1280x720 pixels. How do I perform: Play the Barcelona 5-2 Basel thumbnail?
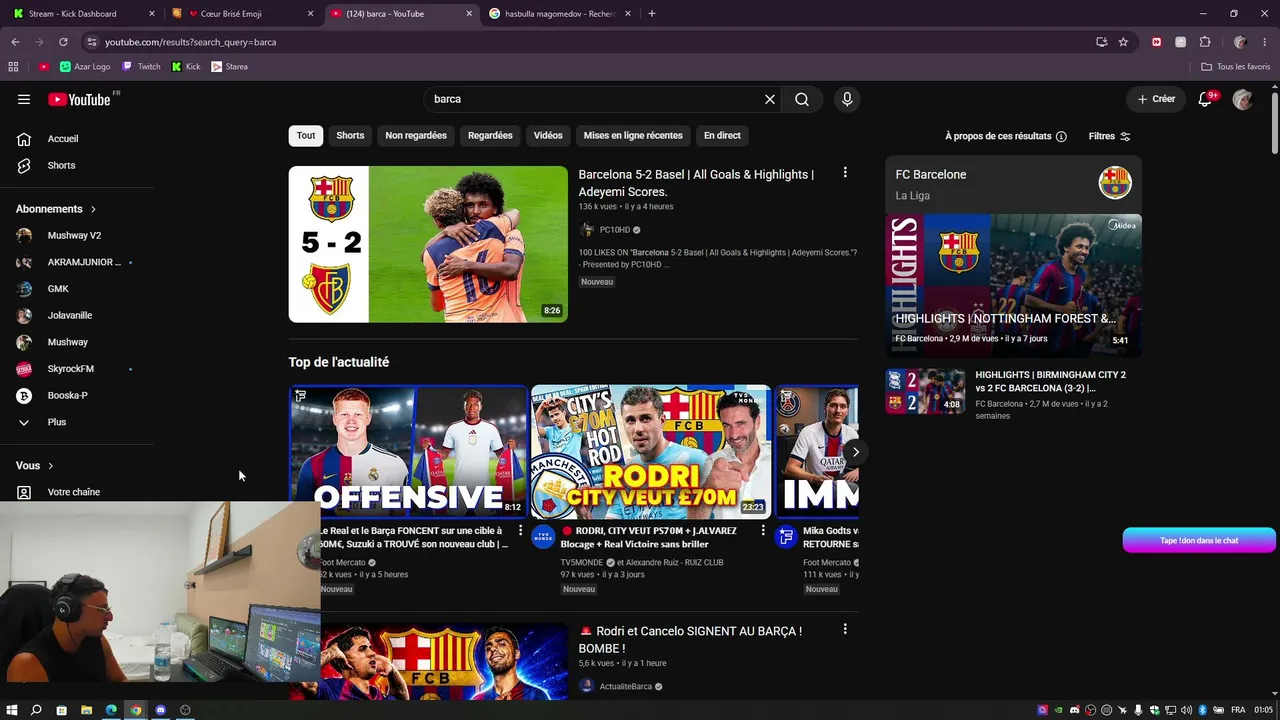(x=428, y=244)
